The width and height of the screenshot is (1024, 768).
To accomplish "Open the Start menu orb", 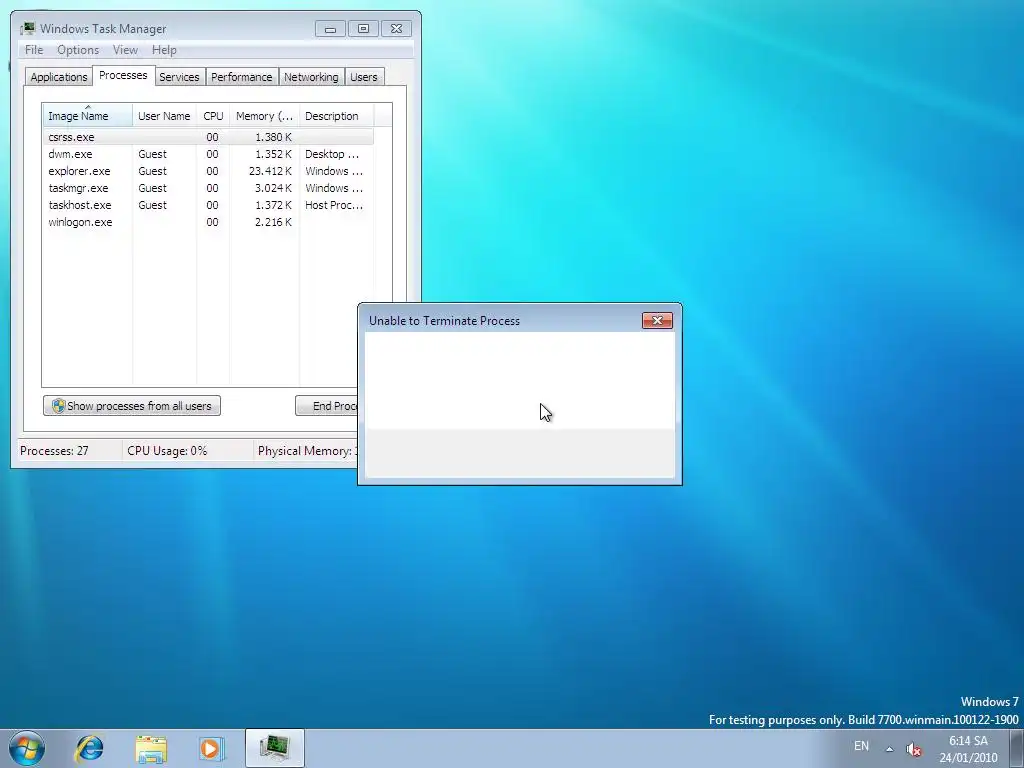I will [27, 748].
